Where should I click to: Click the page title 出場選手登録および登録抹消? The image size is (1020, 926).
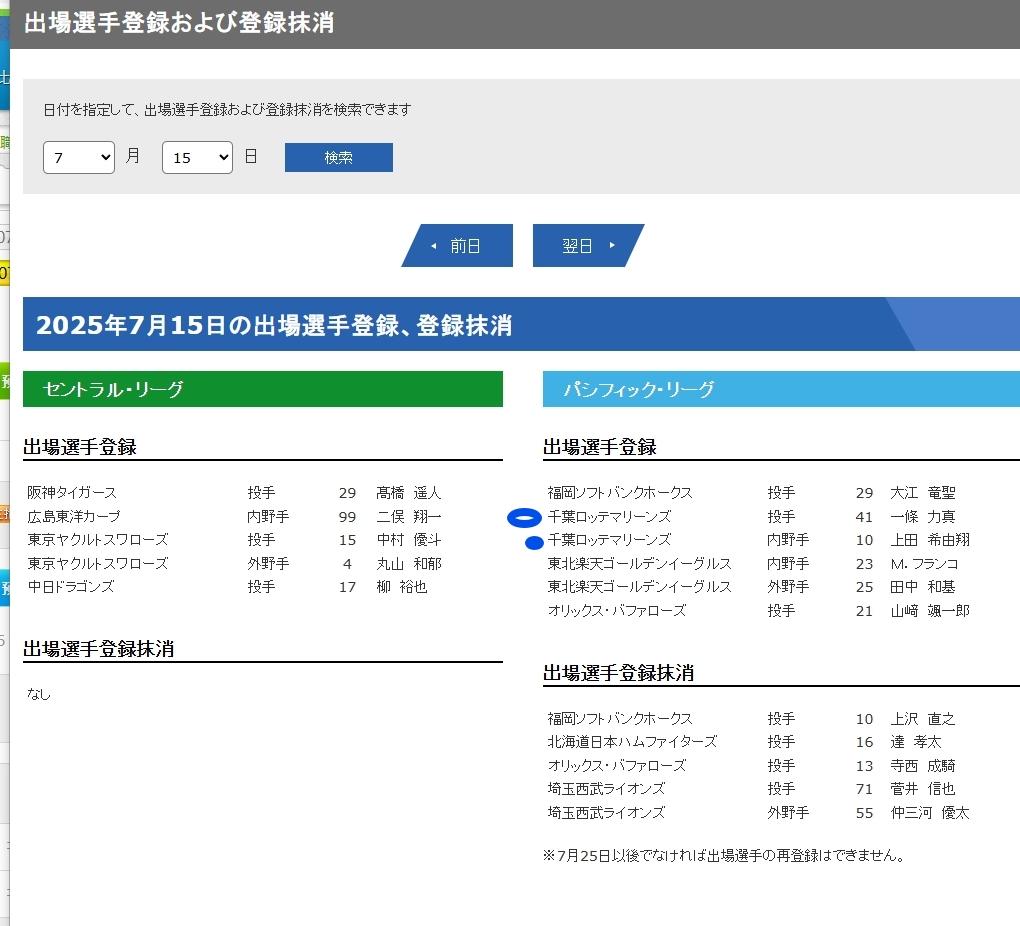179,23
